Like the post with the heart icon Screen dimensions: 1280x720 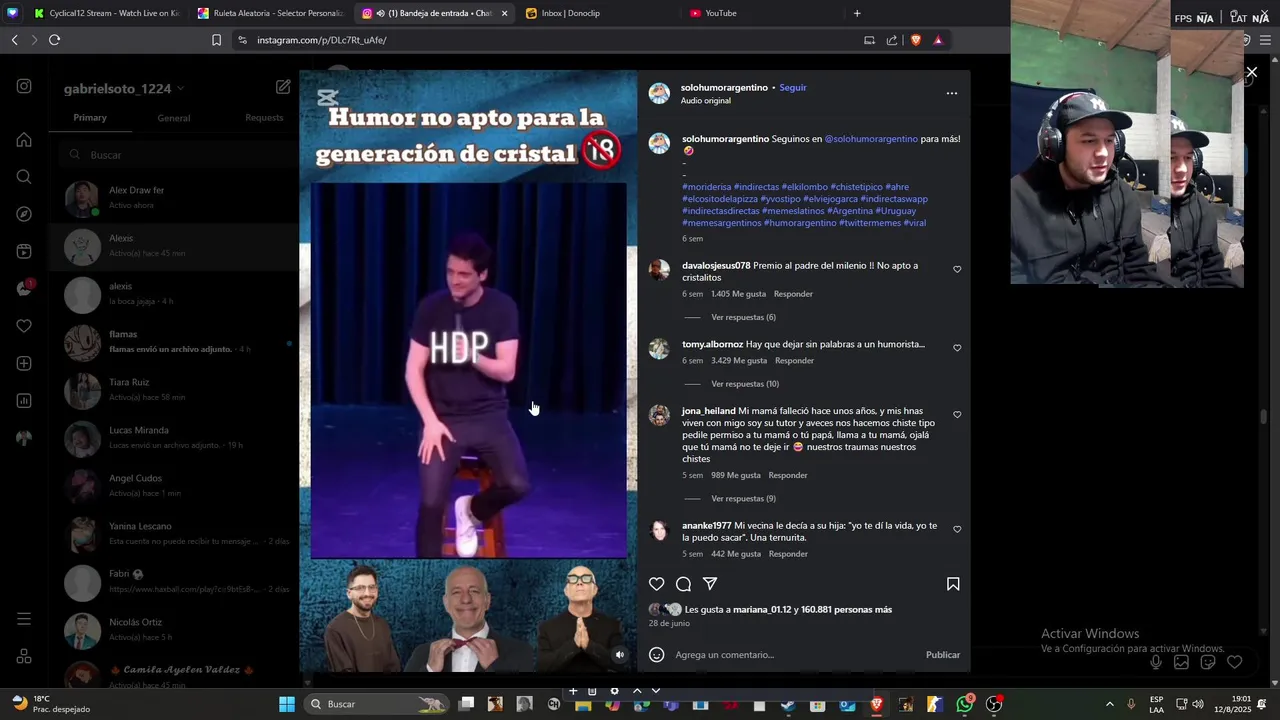pos(656,584)
